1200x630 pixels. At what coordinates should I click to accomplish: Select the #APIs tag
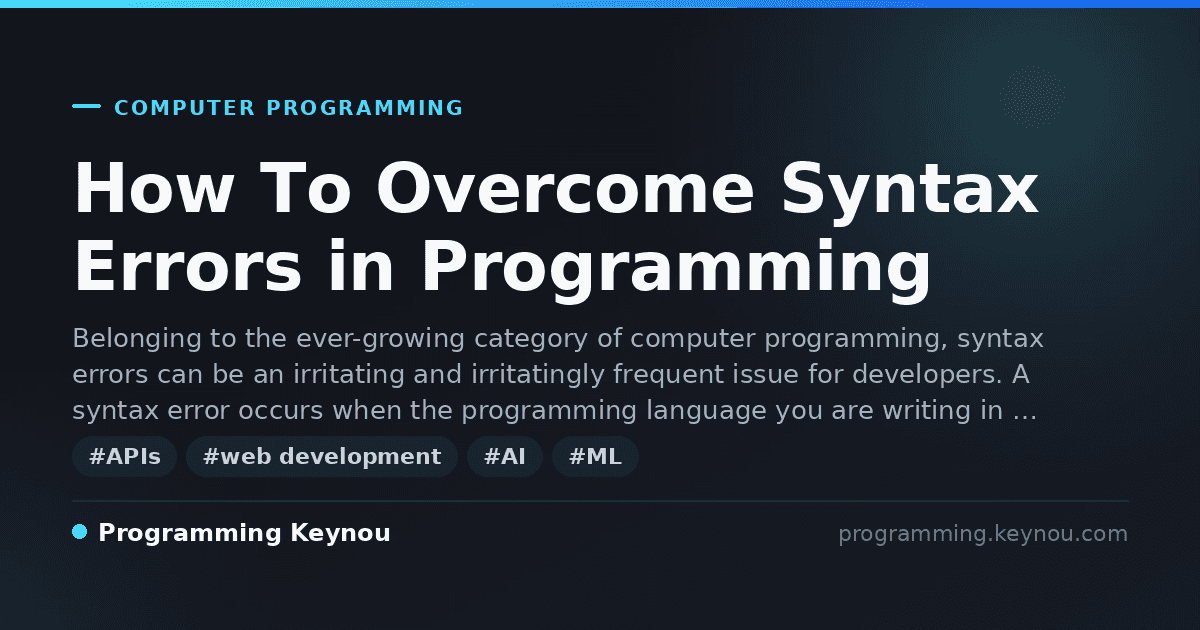125,457
